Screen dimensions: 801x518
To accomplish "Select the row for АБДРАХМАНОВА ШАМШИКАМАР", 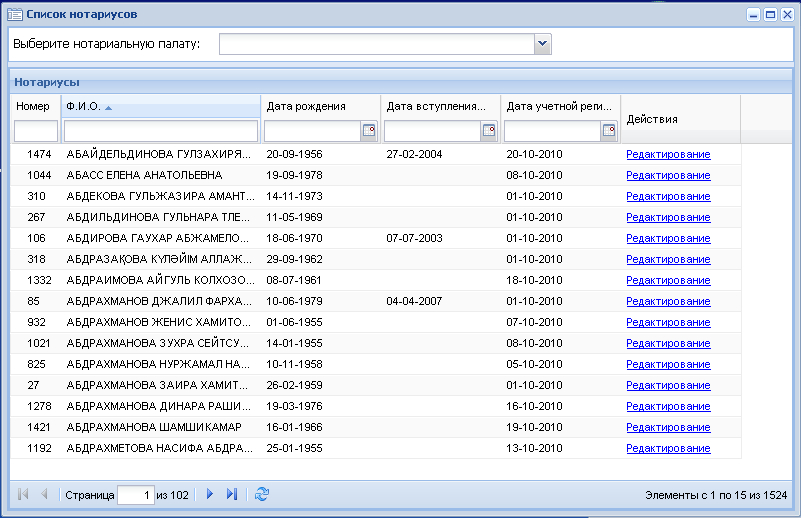I will pyautogui.click(x=375, y=427).
